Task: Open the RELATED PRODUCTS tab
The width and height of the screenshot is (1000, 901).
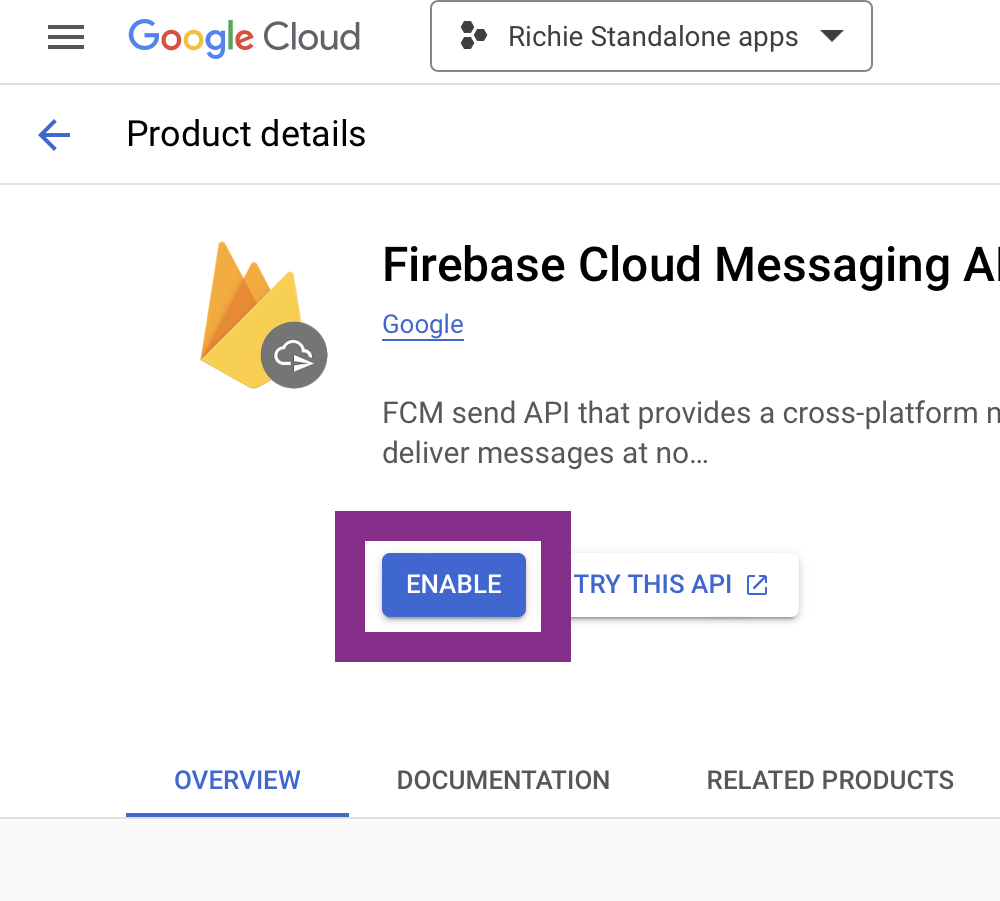Action: (830, 780)
